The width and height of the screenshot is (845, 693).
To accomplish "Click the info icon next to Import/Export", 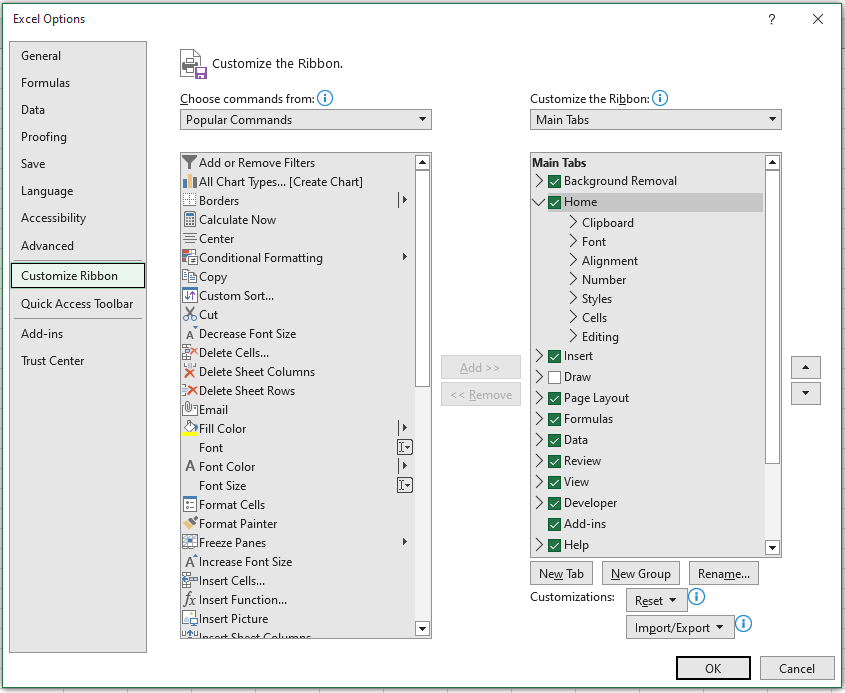I will click(x=743, y=624).
